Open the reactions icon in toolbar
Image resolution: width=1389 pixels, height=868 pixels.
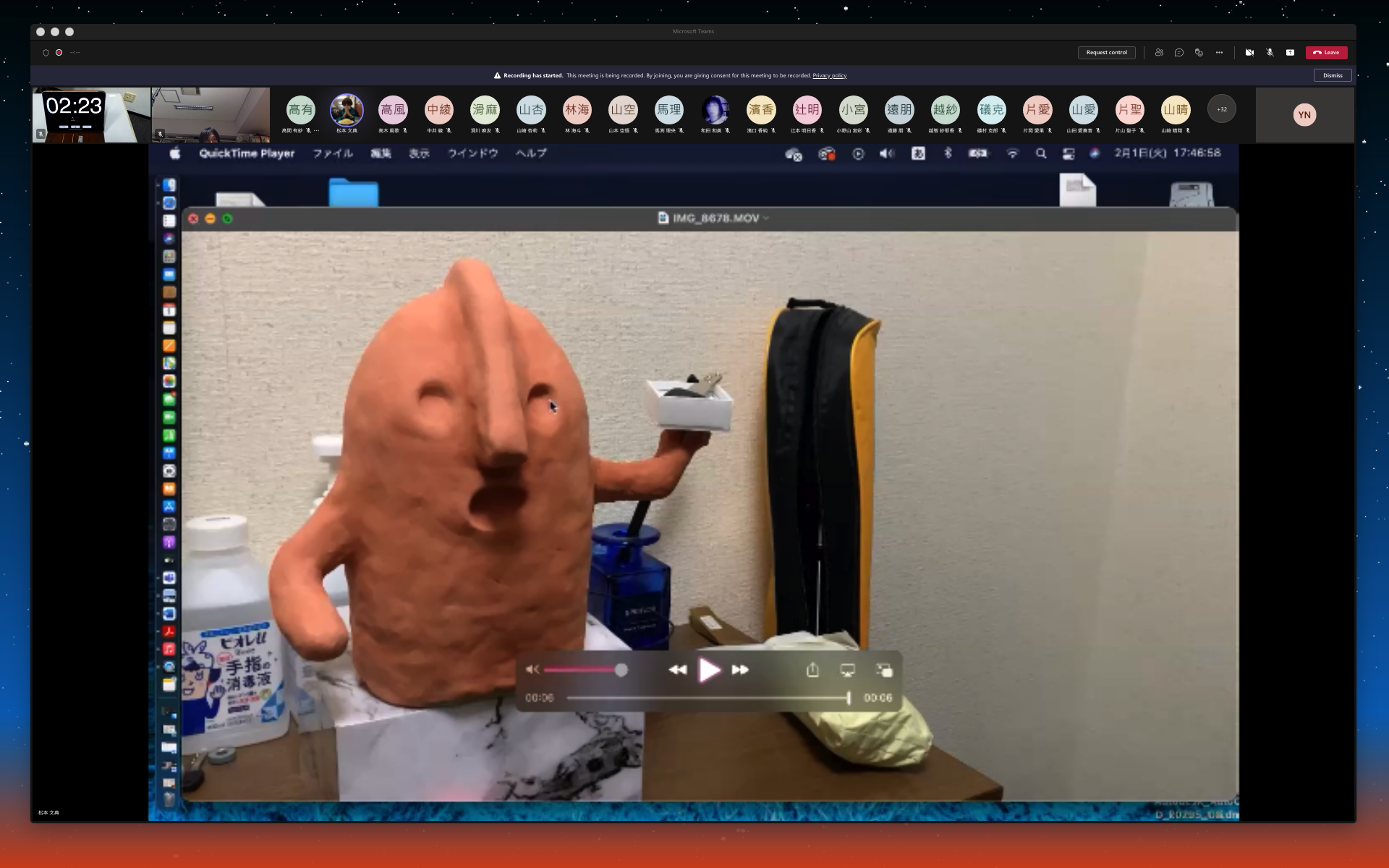coord(1199,53)
